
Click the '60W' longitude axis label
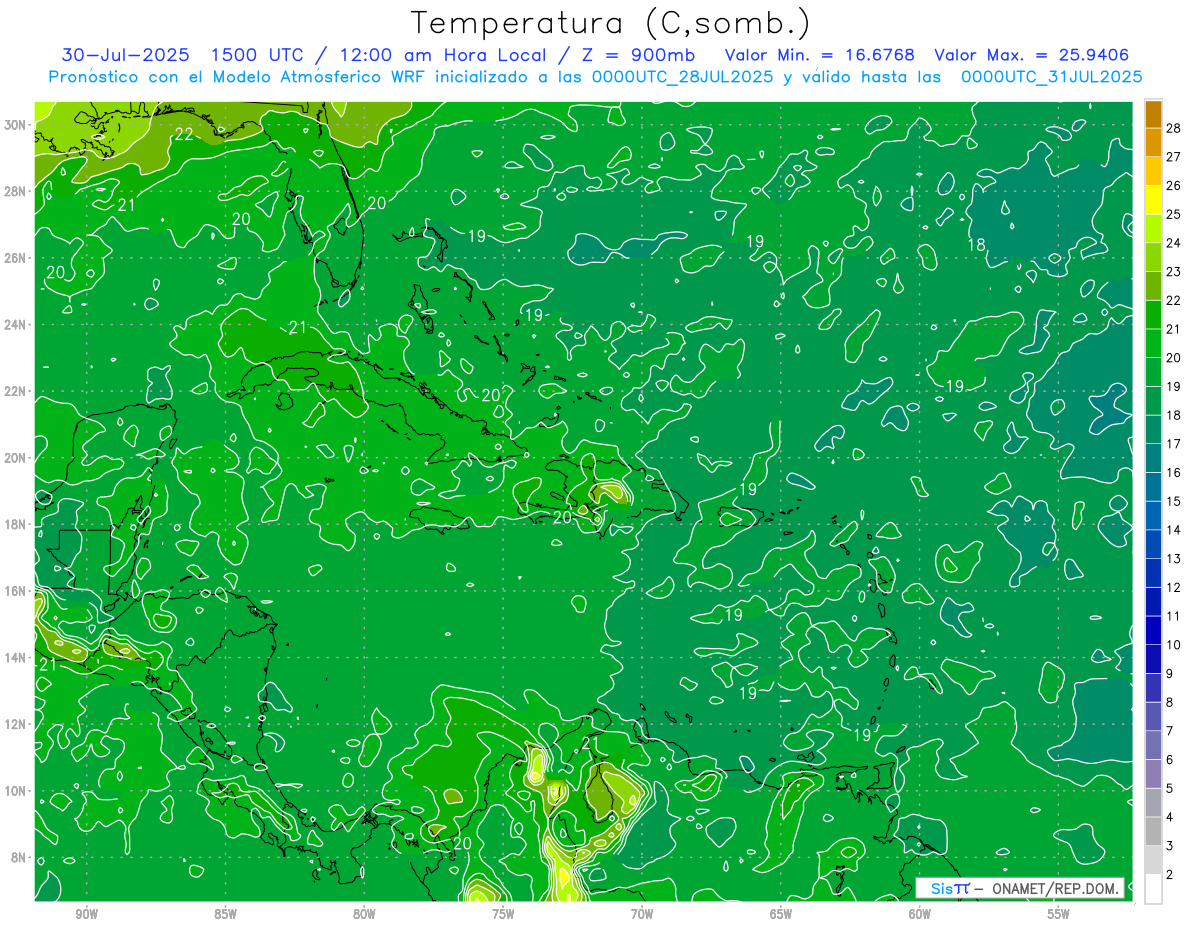point(920,914)
